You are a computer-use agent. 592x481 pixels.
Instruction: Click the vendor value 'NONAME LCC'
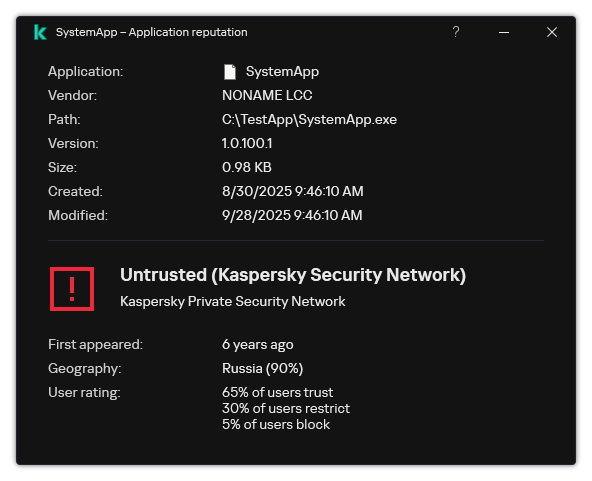tap(267, 96)
